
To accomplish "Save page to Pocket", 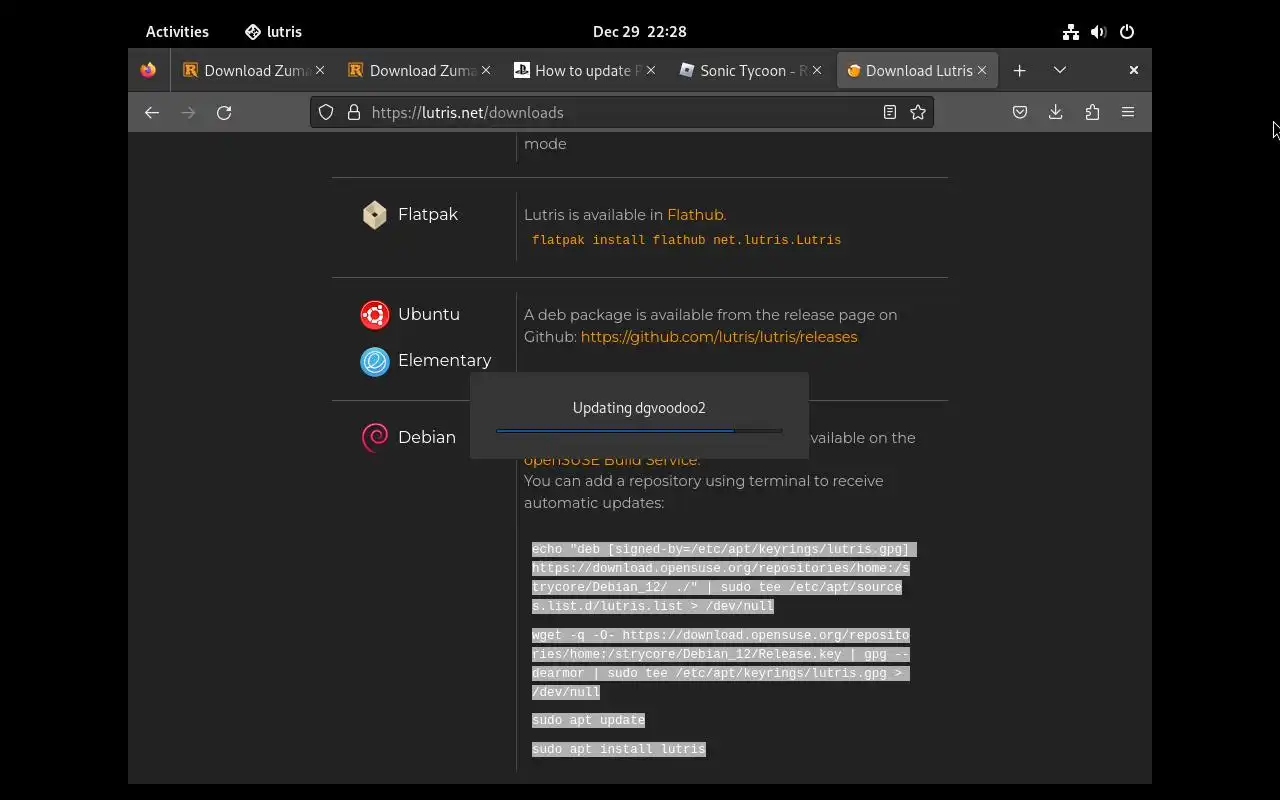I will click(x=1020, y=112).
